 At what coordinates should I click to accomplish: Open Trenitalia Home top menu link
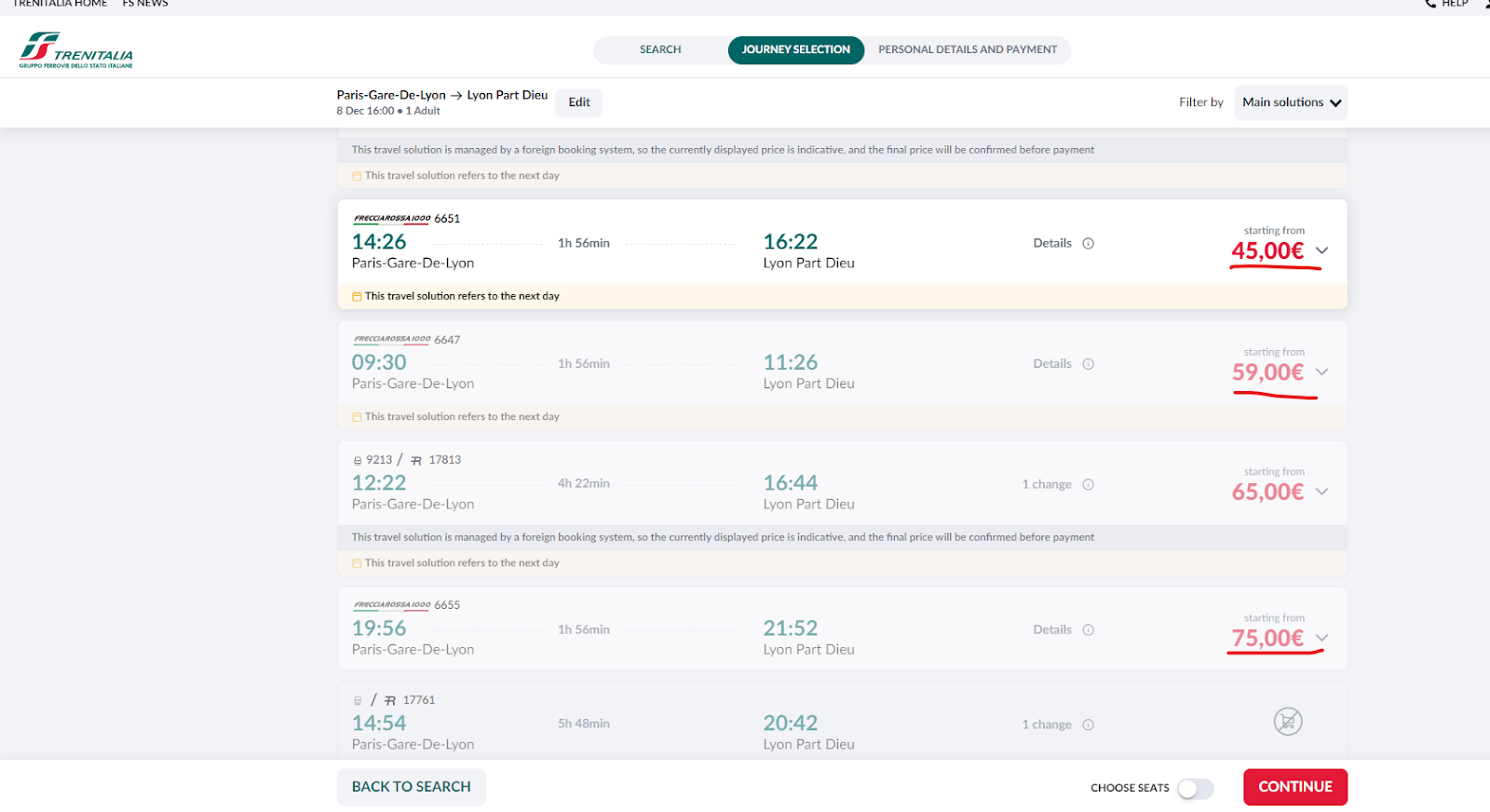[x=60, y=4]
